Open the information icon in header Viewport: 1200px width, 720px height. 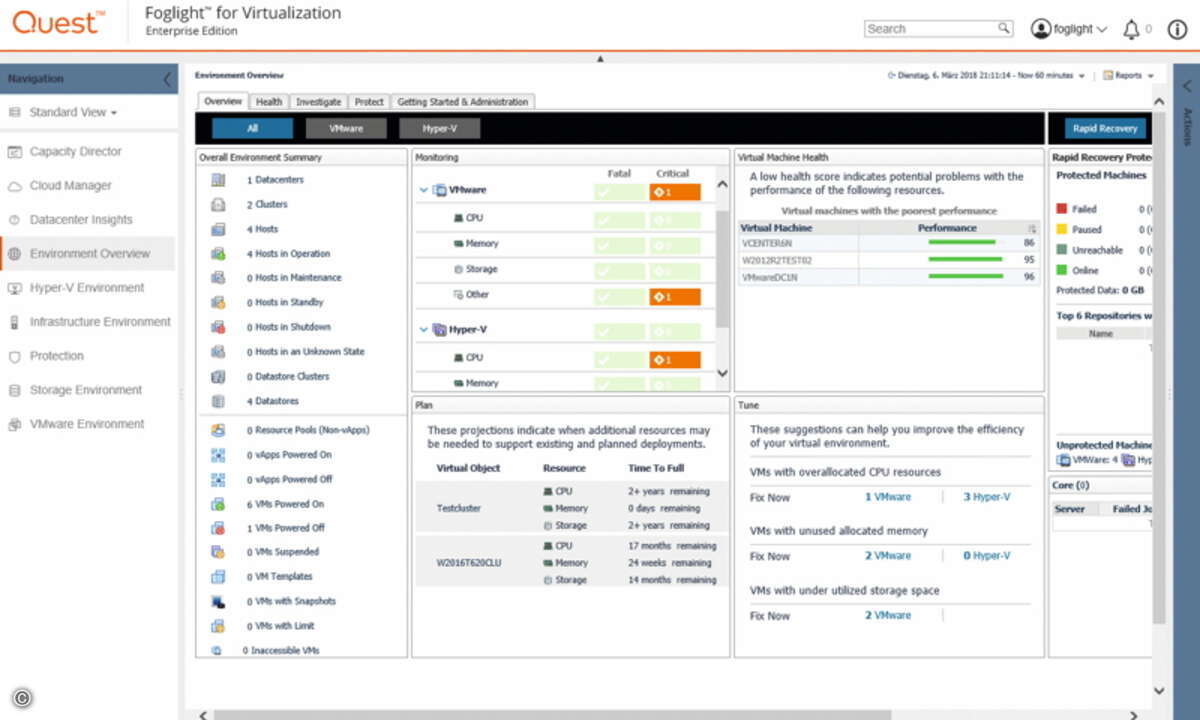pyautogui.click(x=1177, y=29)
